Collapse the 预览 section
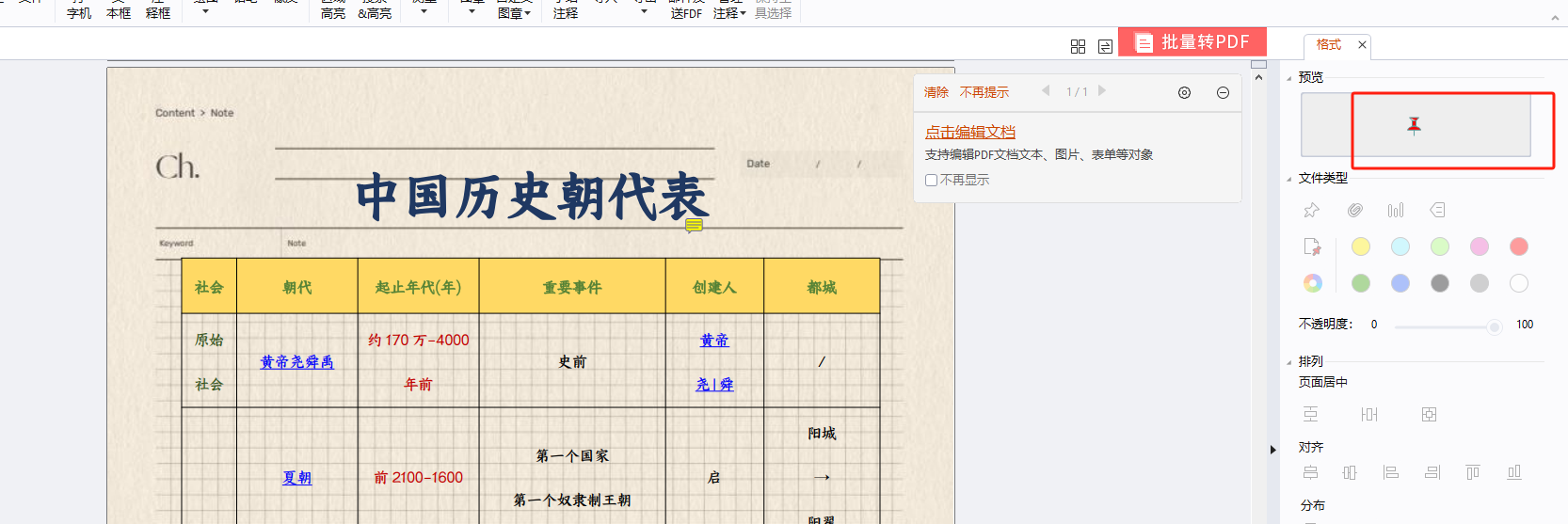Image resolution: width=1568 pixels, height=524 pixels. point(1289,78)
